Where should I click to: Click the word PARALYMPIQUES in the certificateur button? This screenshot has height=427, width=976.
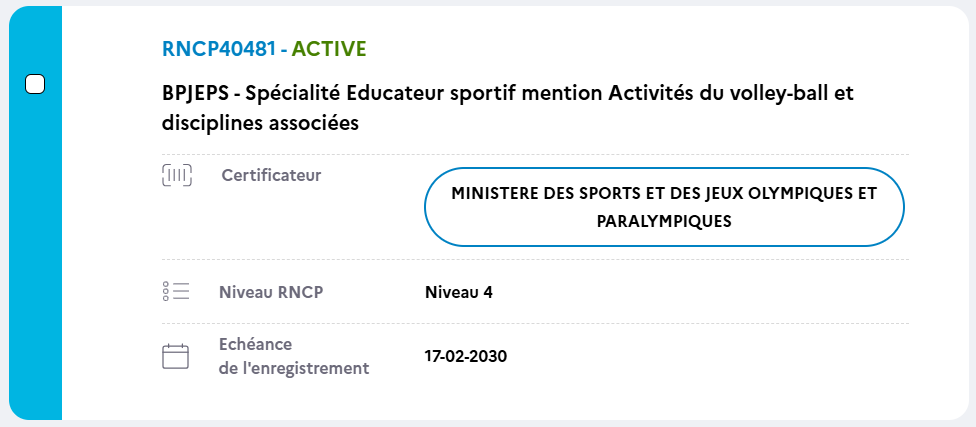click(x=664, y=221)
